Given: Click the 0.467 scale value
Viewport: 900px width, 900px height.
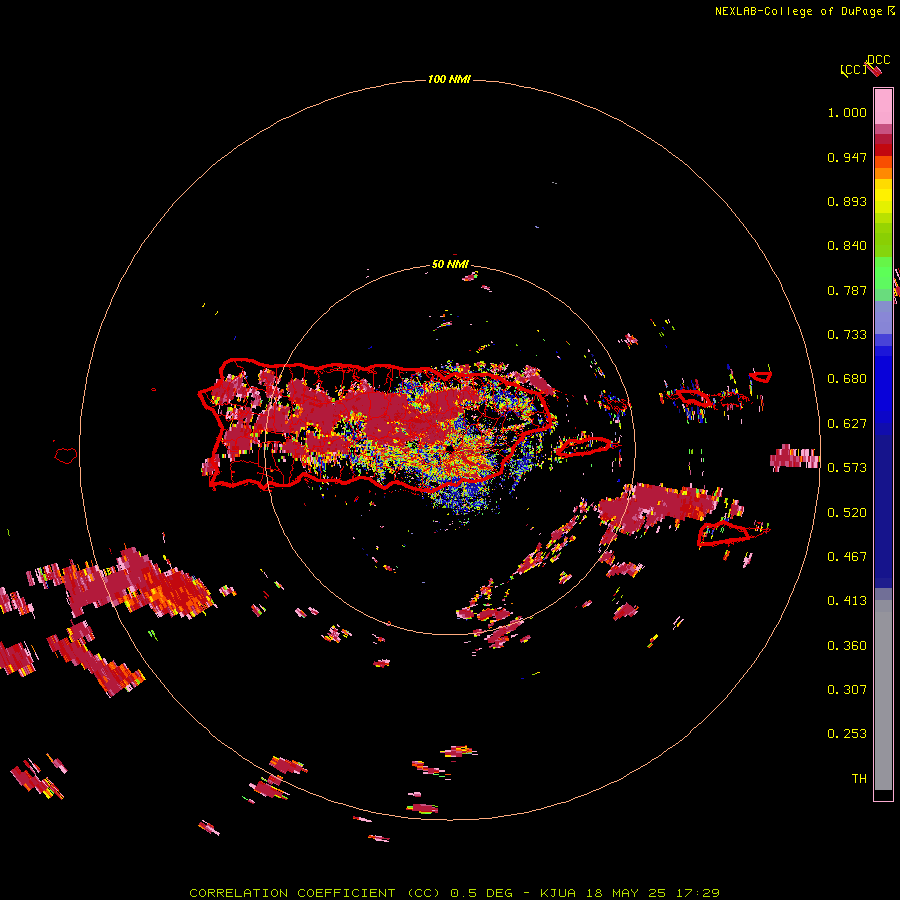Looking at the screenshot, I should click(847, 557).
